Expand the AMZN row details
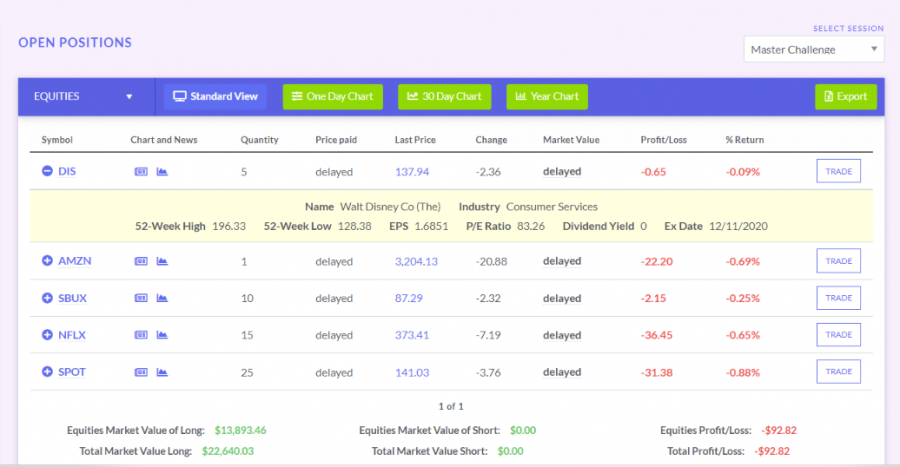 tap(47, 261)
